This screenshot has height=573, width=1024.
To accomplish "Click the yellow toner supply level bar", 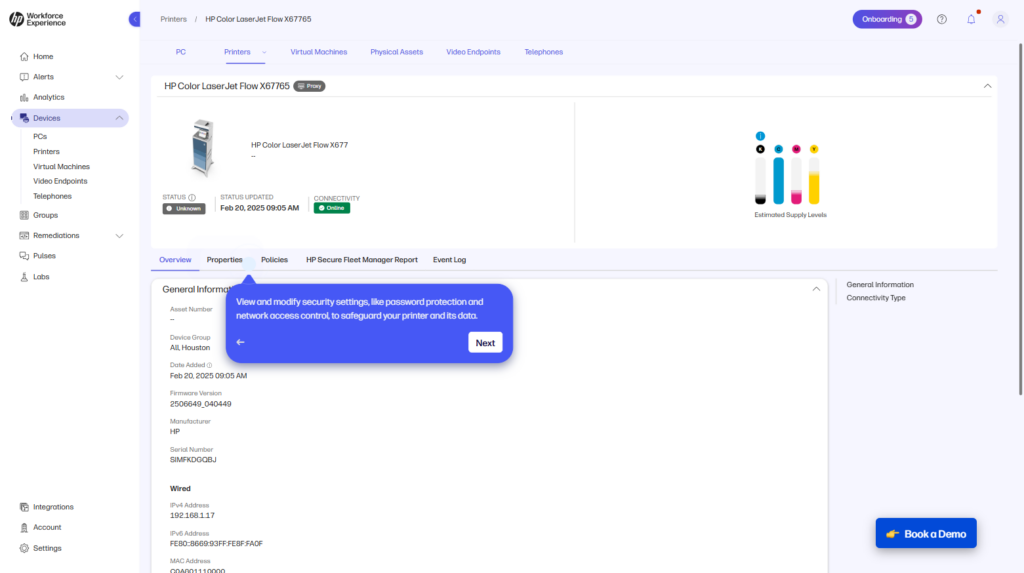I will (x=814, y=181).
